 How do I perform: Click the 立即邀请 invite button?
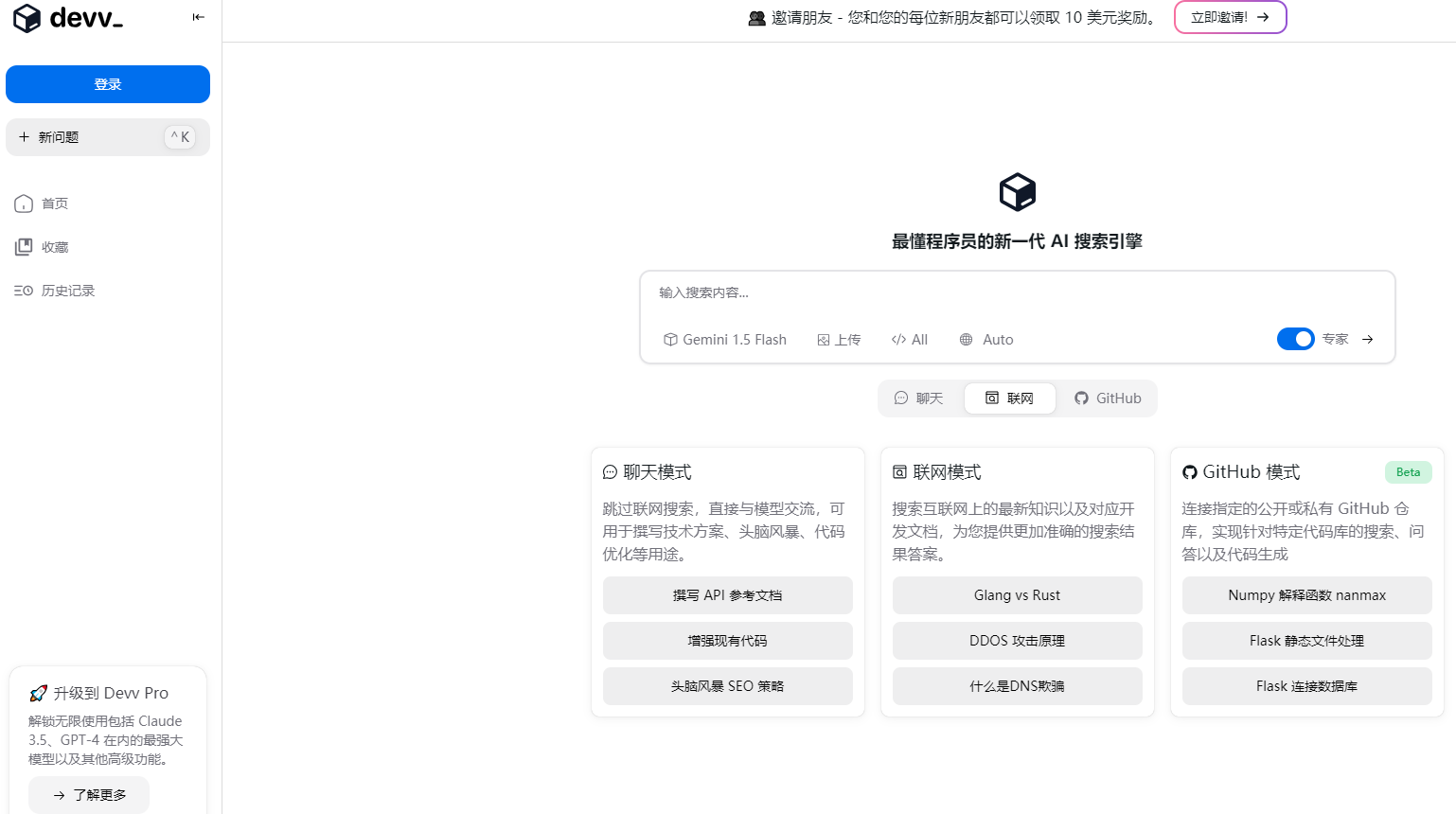click(1230, 17)
